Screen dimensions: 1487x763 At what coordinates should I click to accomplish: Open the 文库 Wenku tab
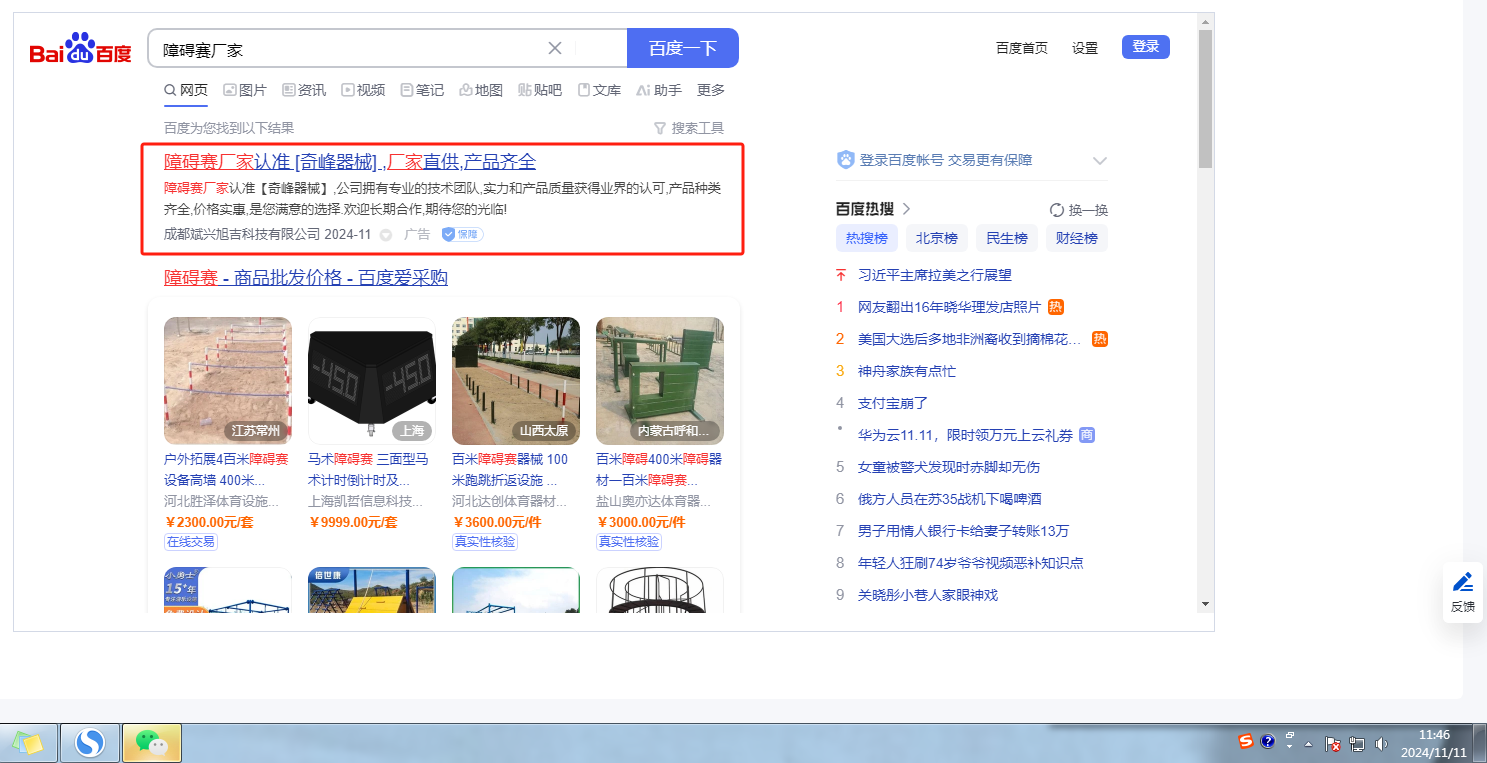[599, 90]
